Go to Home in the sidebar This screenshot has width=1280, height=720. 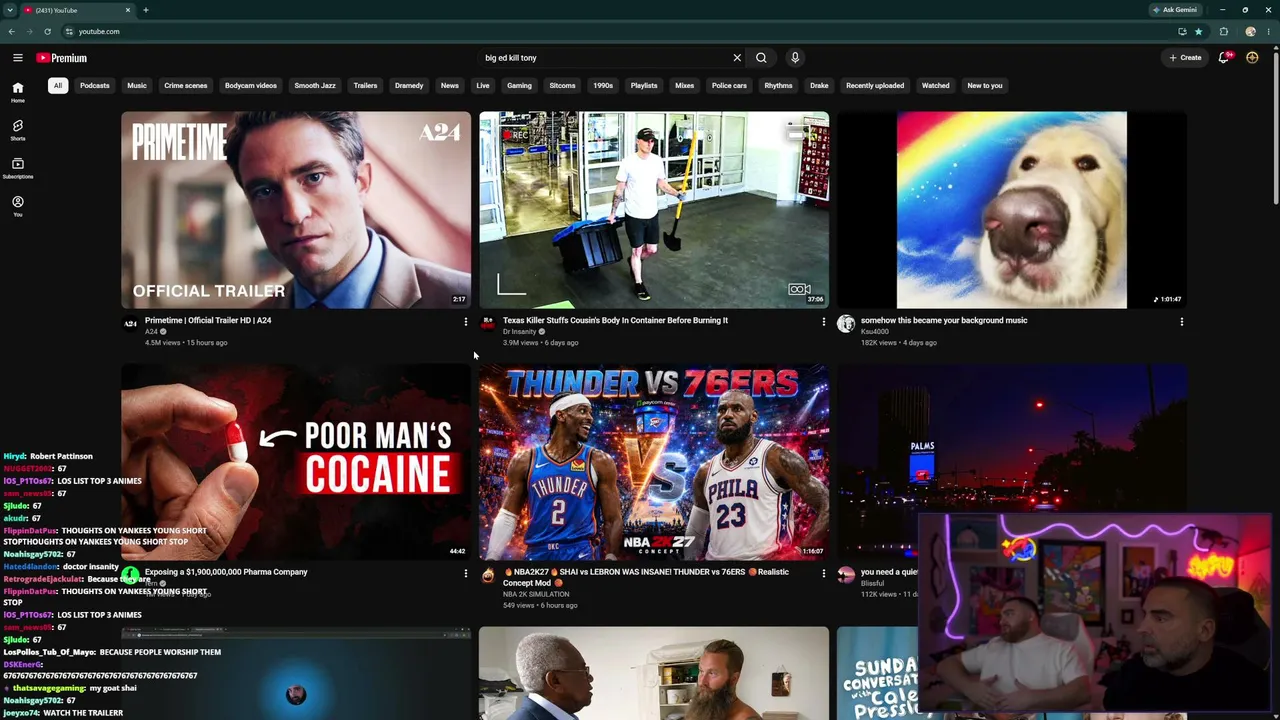coord(18,92)
